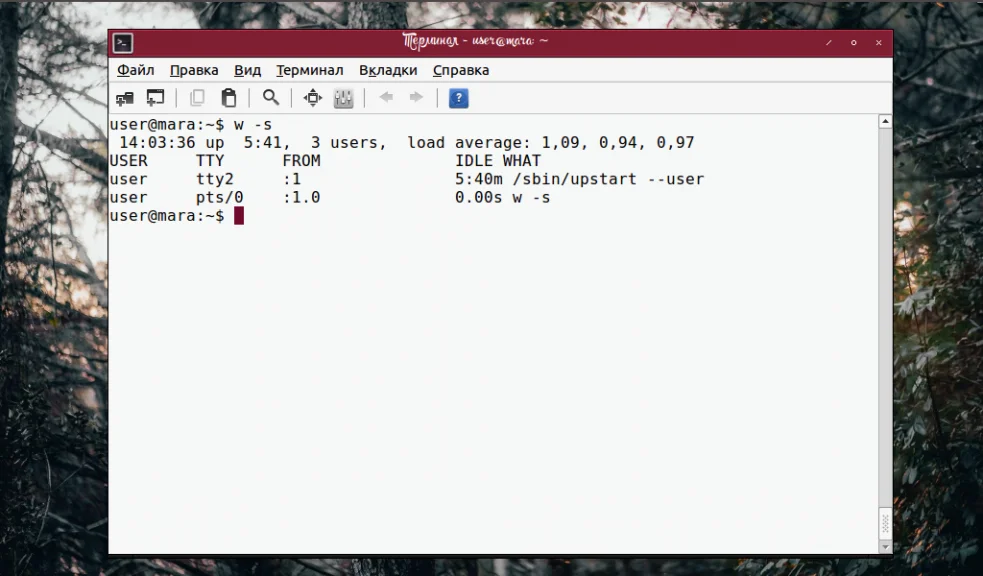Click the greyed-out Copy toolbar icon

[x=197, y=98]
